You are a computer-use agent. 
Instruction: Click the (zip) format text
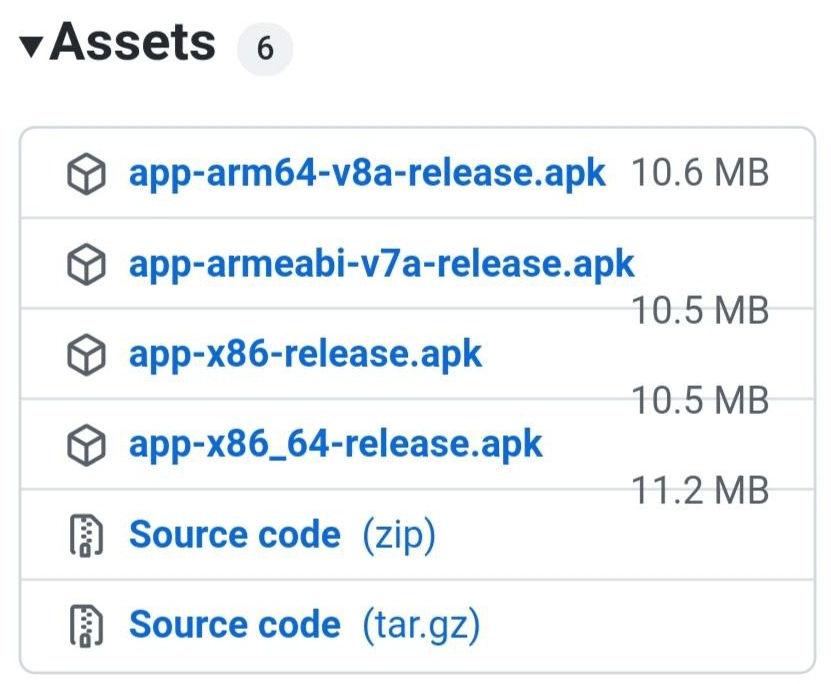399,535
